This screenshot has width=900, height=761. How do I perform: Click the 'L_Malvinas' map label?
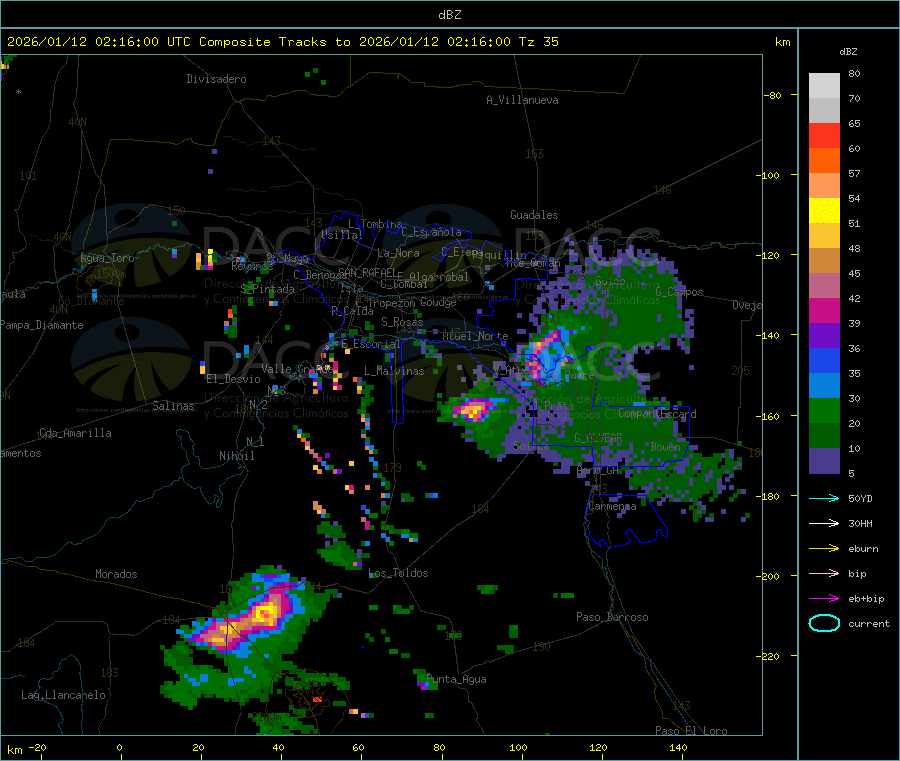pyautogui.click(x=394, y=371)
